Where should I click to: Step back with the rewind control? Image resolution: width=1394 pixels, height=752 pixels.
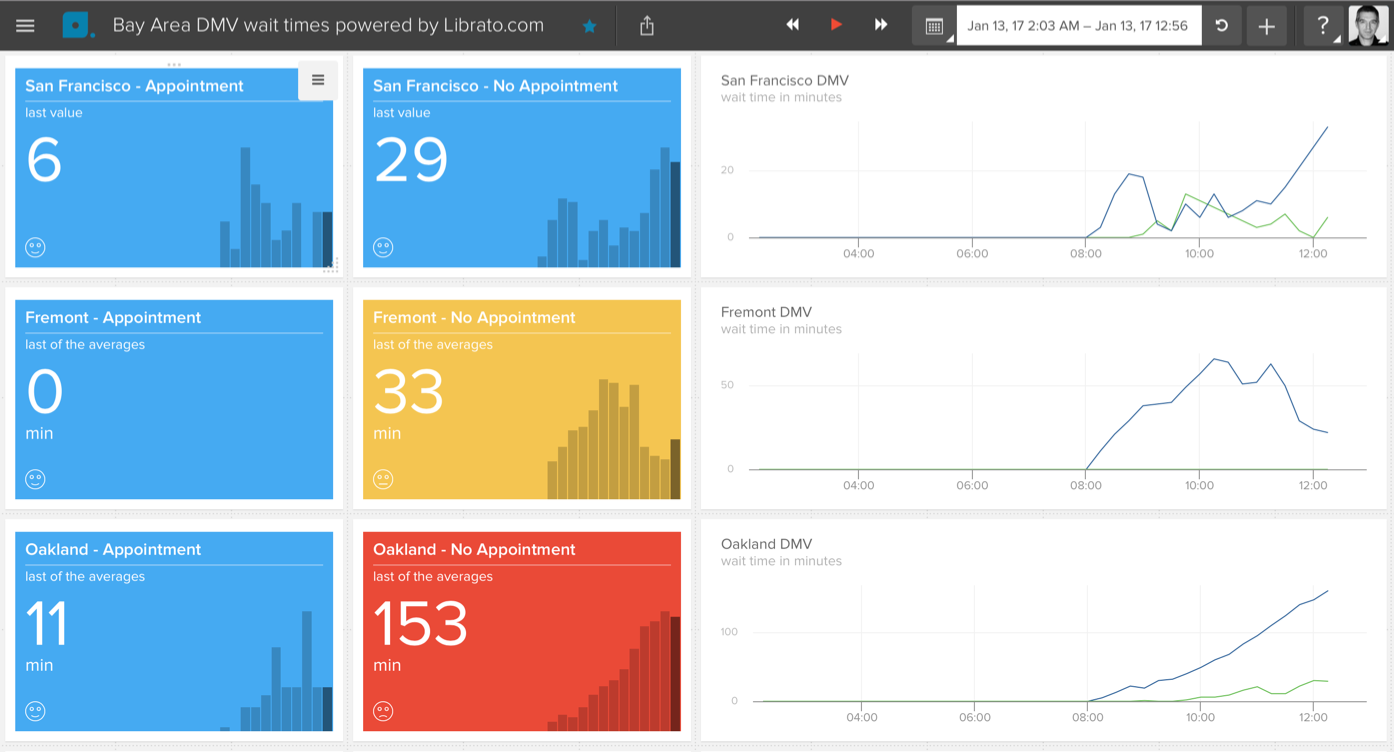(x=792, y=25)
